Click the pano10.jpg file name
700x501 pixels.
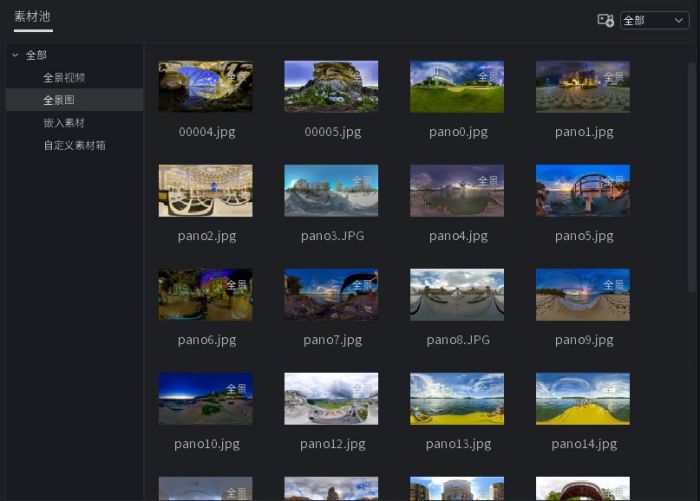[207, 444]
